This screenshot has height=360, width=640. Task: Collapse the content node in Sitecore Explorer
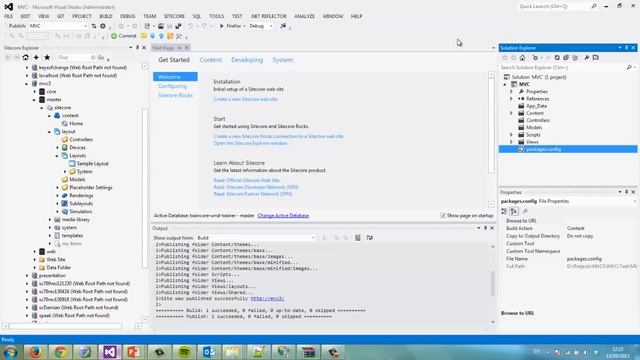pos(50,116)
